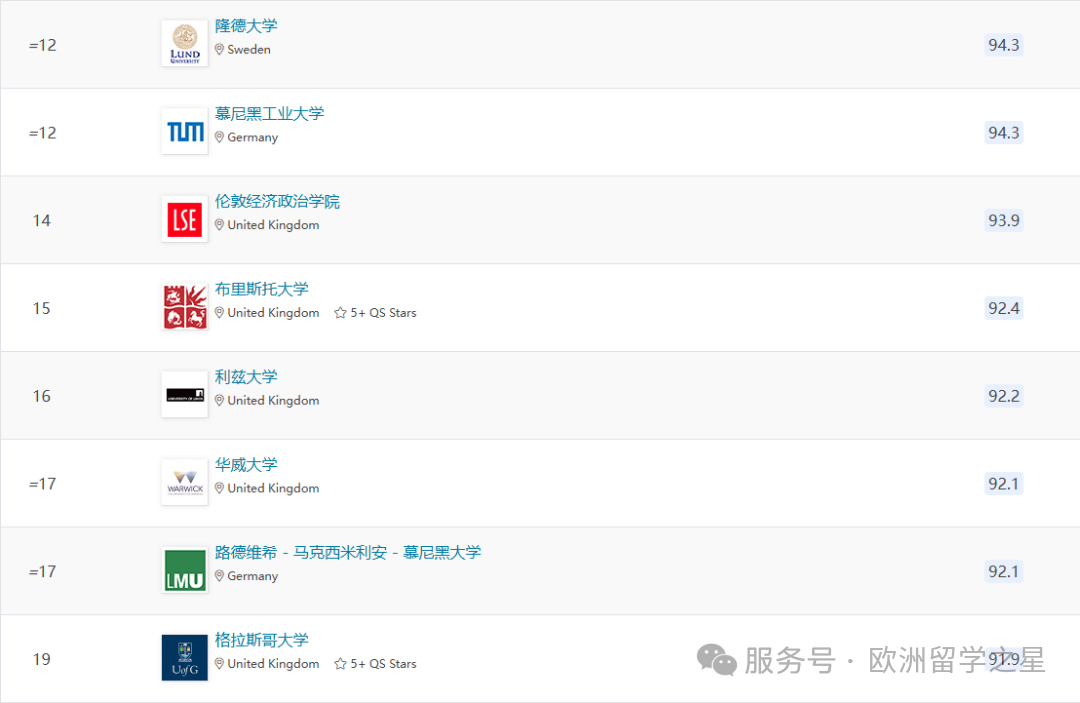The height and width of the screenshot is (703, 1080).
Task: Click rank number 16
Action: [x=41, y=396]
